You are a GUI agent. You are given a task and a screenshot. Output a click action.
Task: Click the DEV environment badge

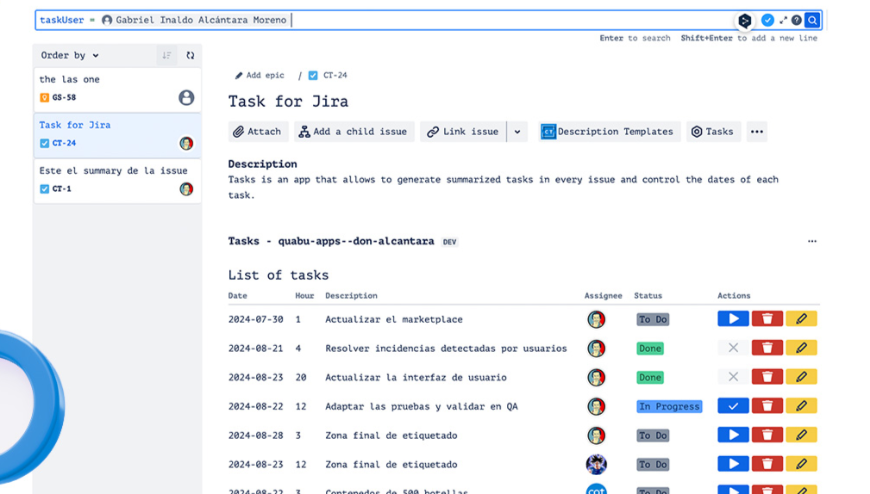(449, 242)
